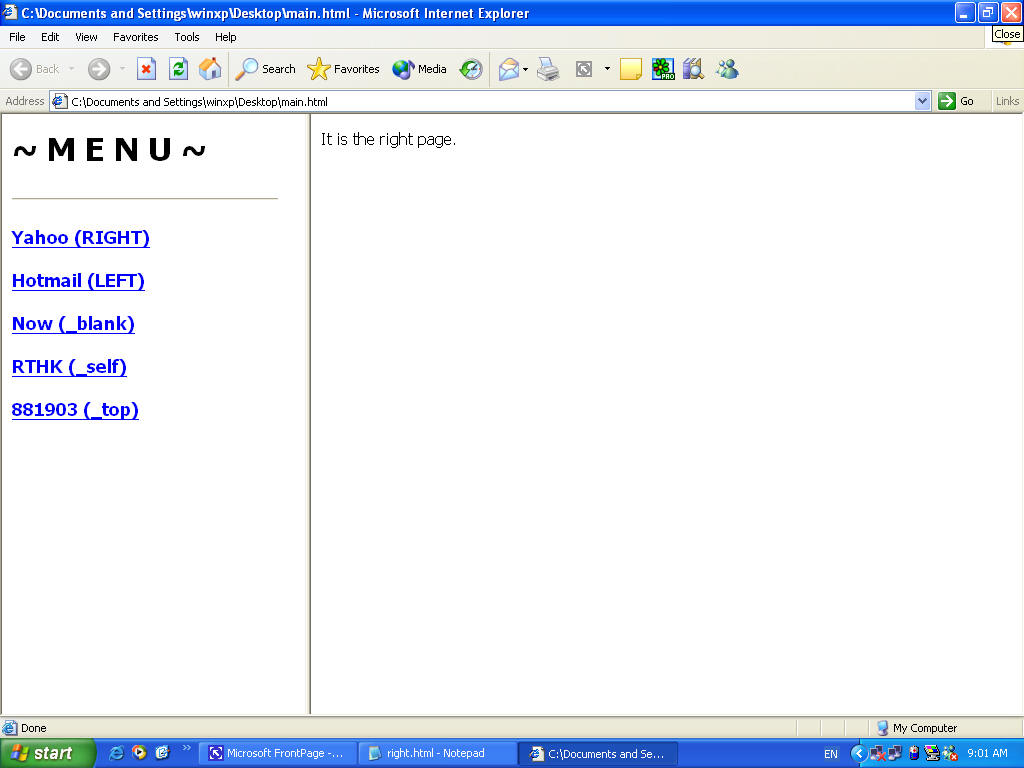The image size is (1024, 768).
Task: Expand the Back button history dropdown
Action: click(71, 69)
